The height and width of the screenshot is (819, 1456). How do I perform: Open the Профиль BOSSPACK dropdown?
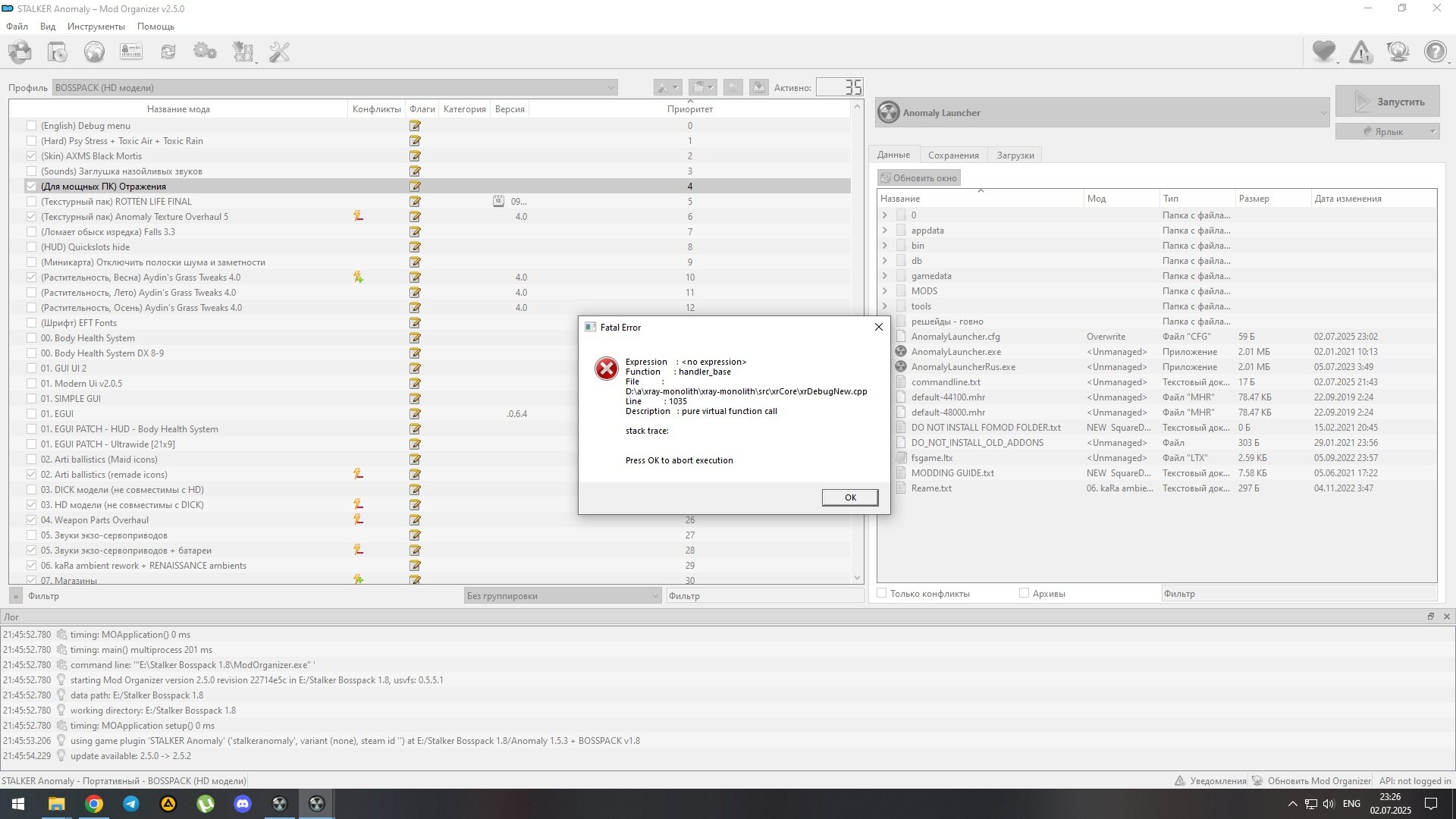[334, 87]
